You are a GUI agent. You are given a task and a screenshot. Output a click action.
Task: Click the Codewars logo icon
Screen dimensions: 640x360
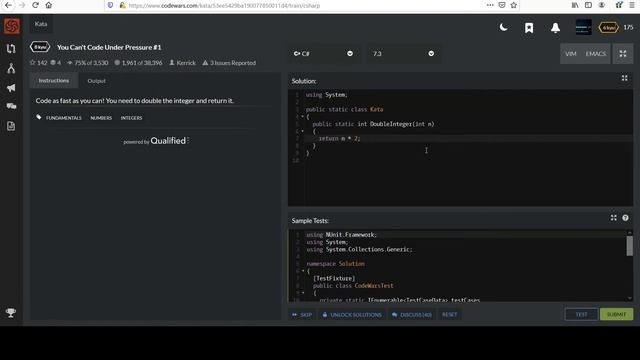(x=11, y=26)
